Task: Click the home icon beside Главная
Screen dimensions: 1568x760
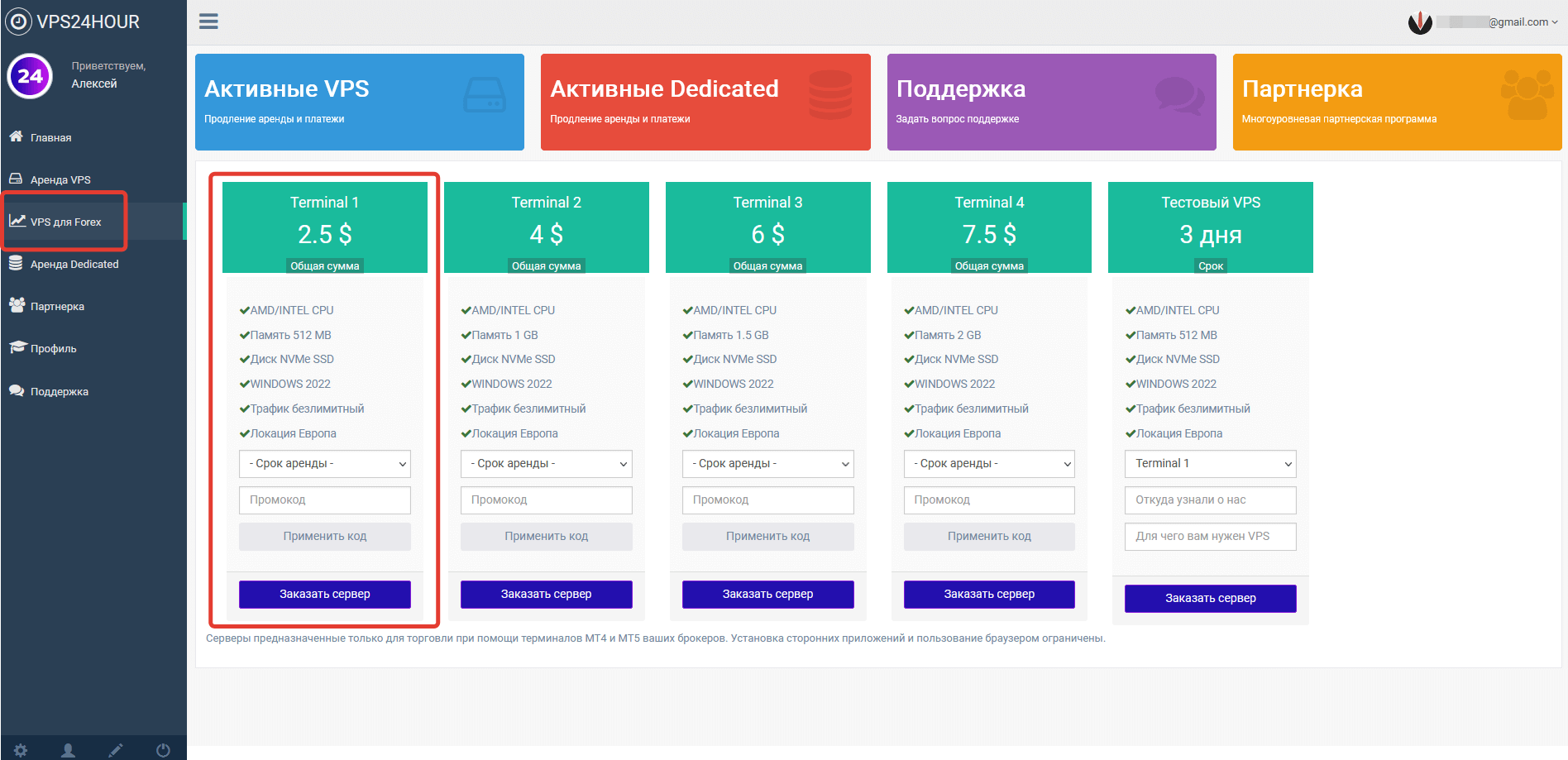Action: (16, 136)
